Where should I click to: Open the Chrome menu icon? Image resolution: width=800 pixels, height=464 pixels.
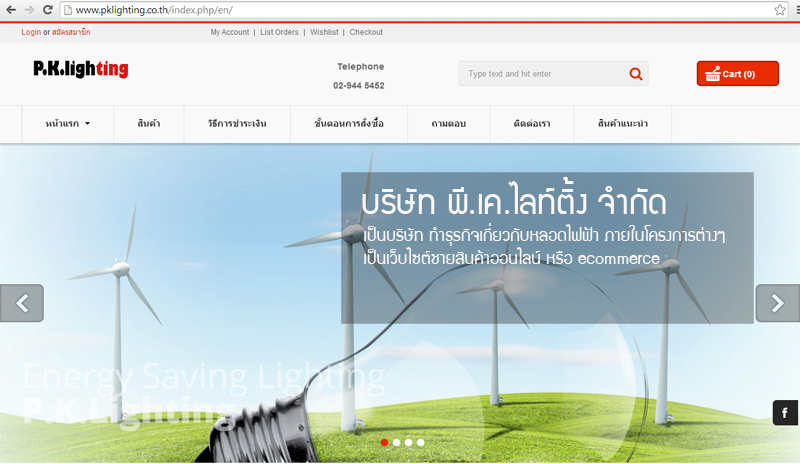tap(797, 10)
